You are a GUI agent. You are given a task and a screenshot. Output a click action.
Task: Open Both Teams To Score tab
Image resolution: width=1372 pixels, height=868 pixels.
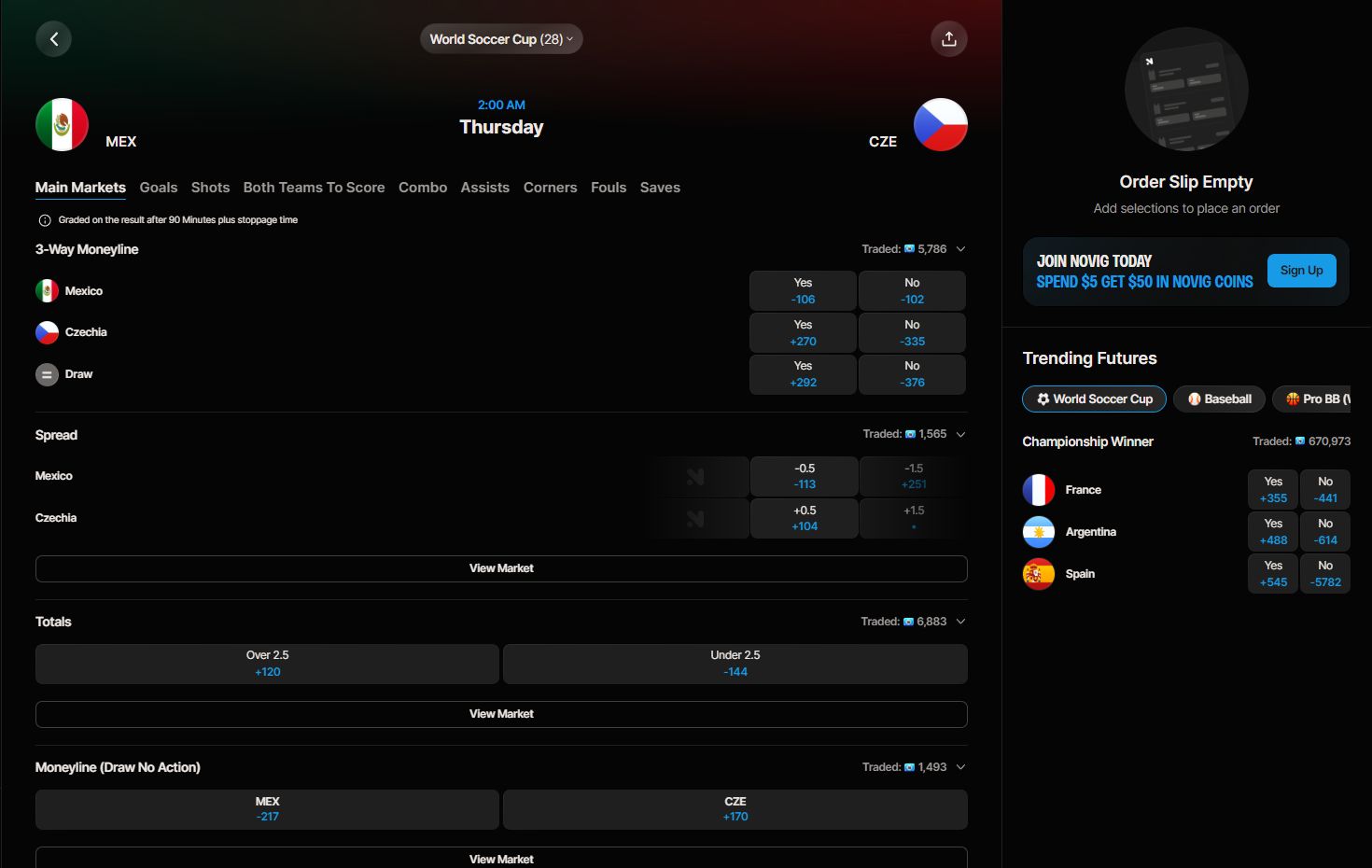coord(314,188)
